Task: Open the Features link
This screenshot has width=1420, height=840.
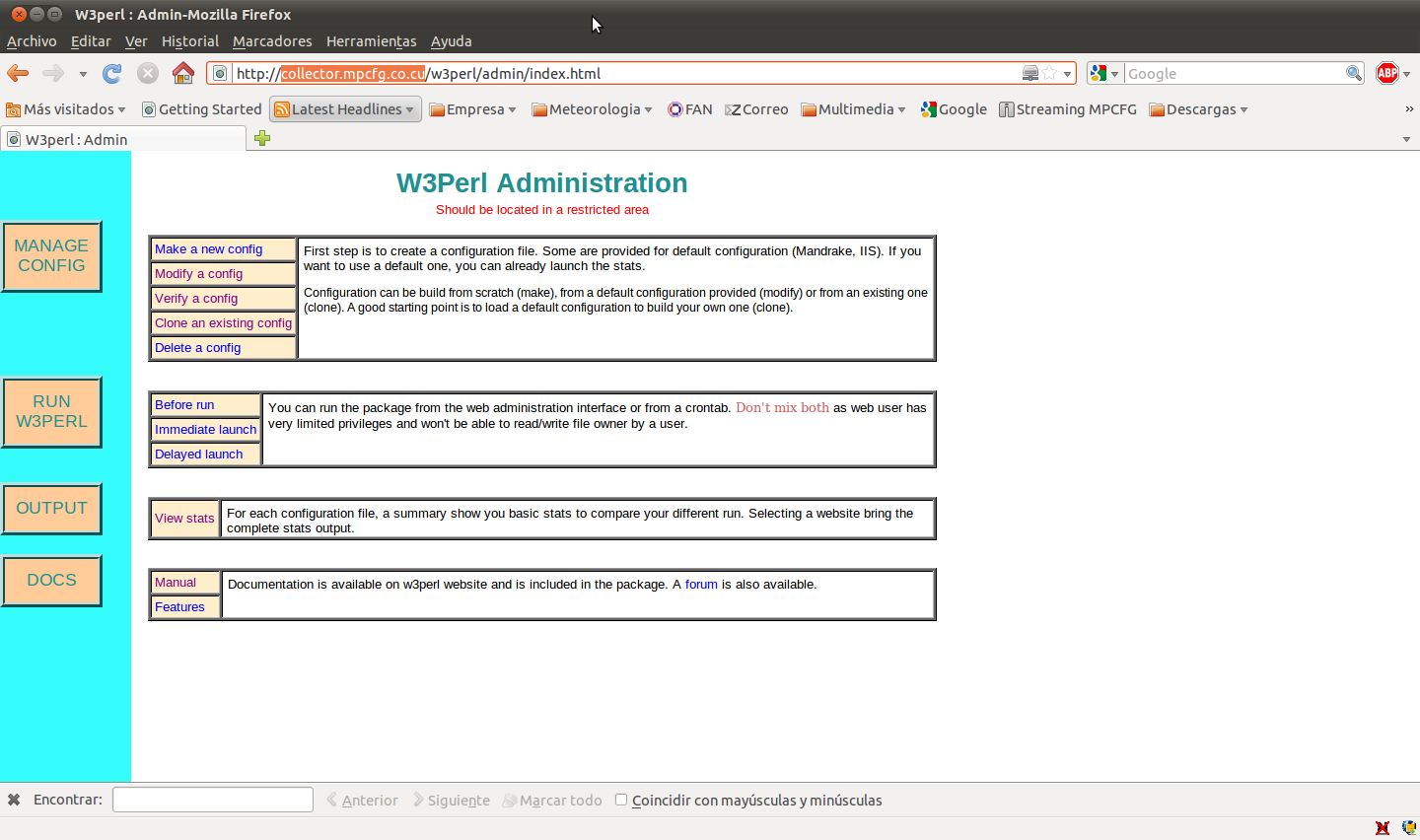Action: coord(179,607)
